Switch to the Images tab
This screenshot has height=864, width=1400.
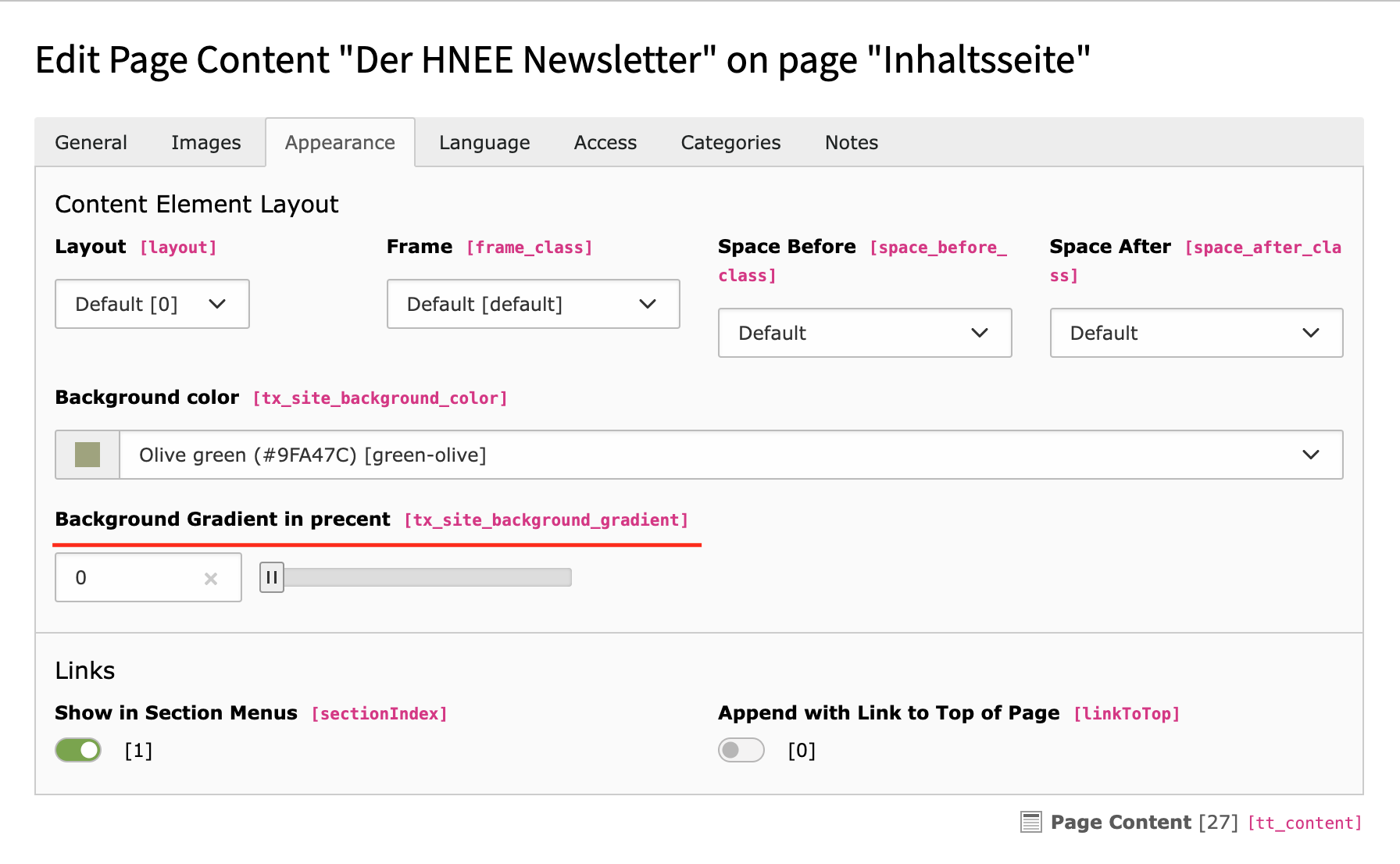205,142
